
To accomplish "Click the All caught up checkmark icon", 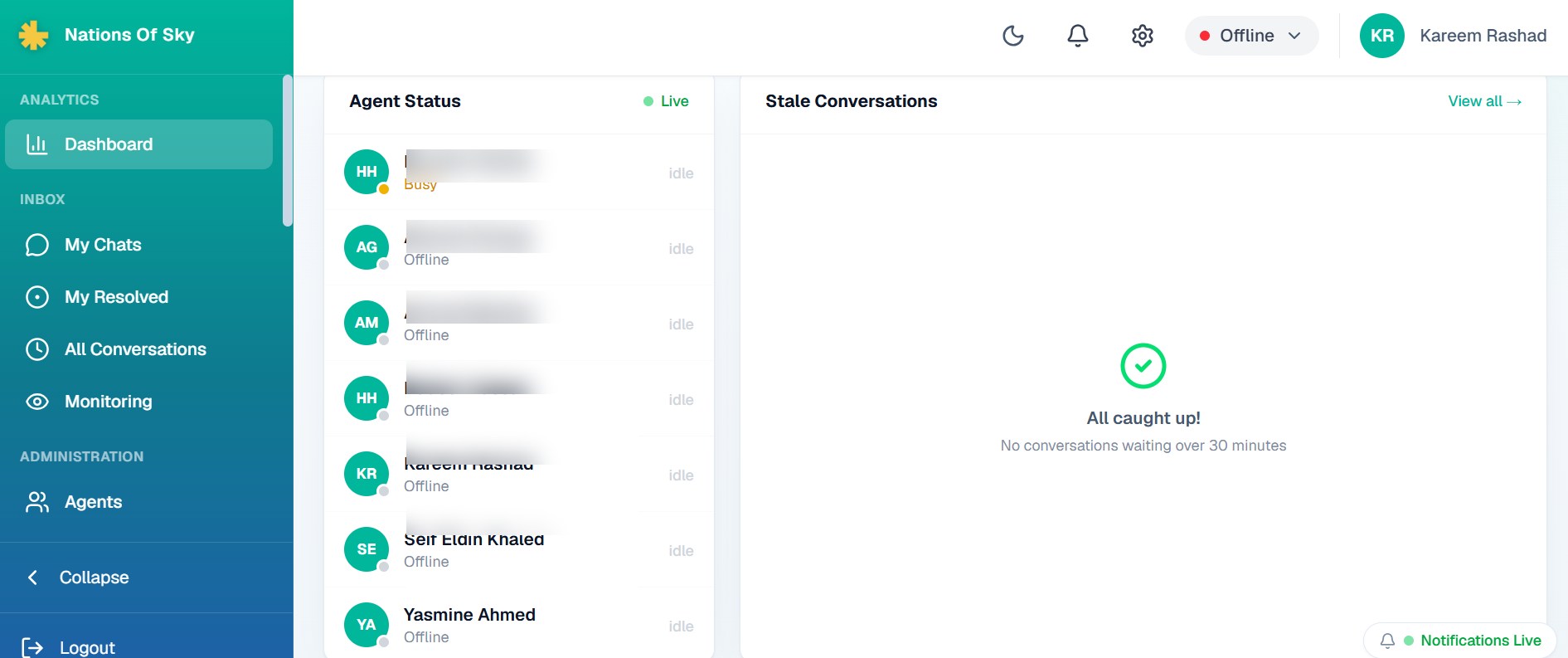I will [1143, 366].
